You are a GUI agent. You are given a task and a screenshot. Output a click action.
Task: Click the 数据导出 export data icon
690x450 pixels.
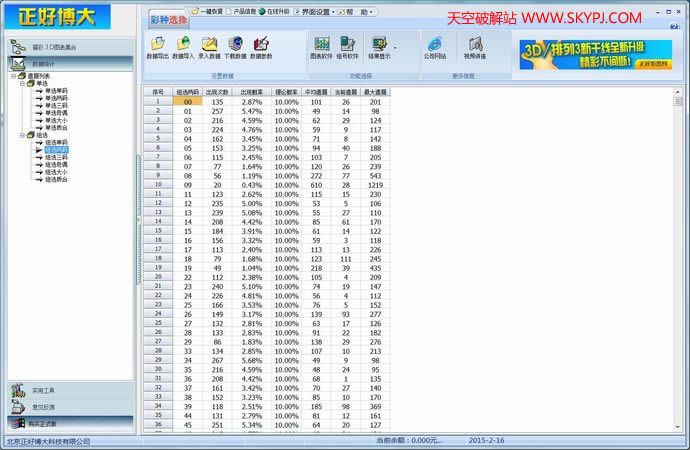pyautogui.click(x=158, y=46)
